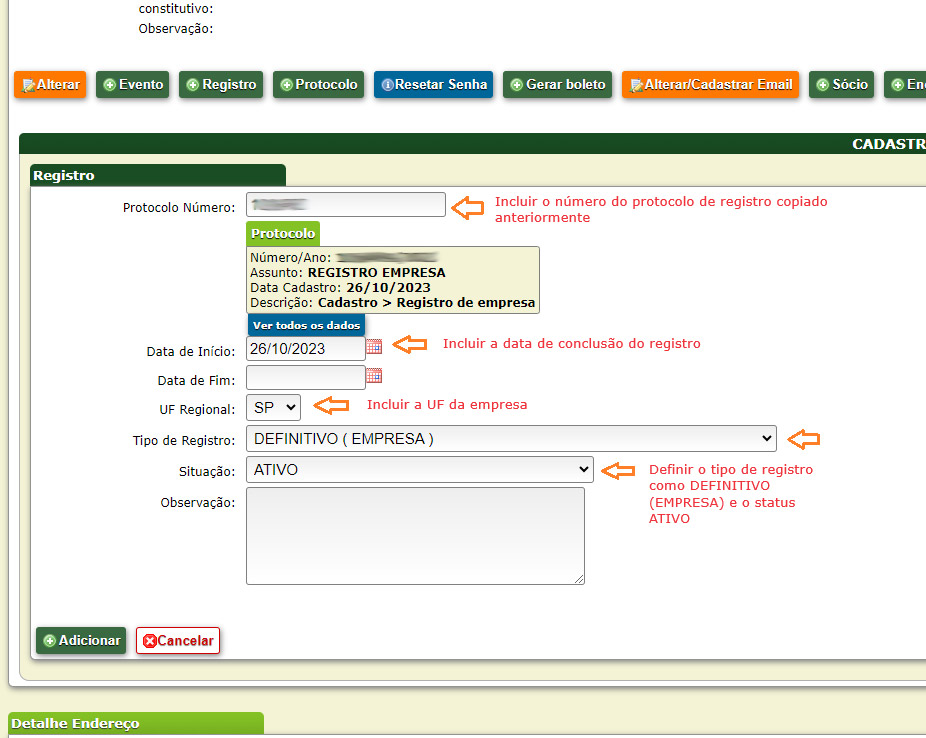926x738 pixels.
Task: Open calendar icon beside Data de Início
Action: [374, 347]
